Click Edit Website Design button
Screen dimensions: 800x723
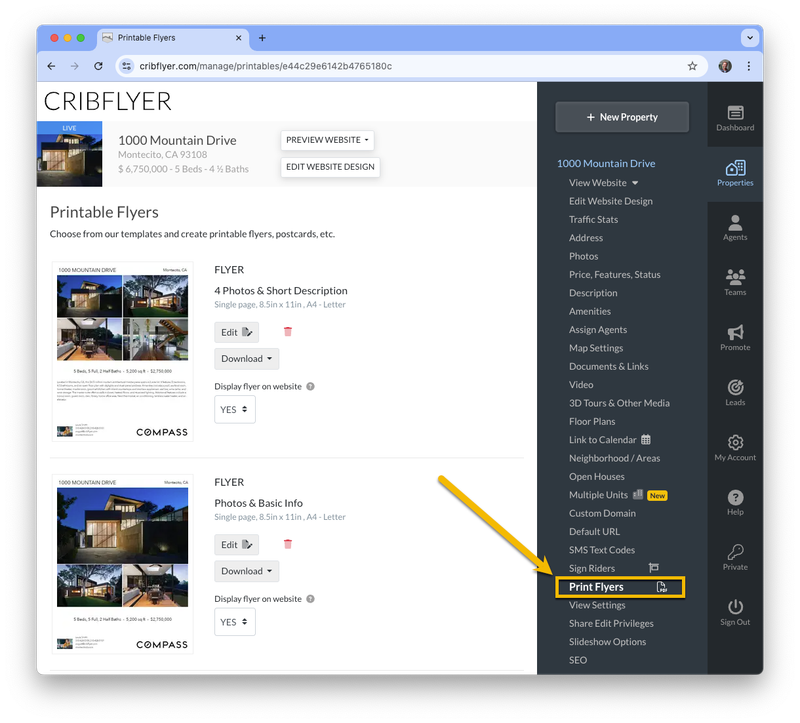[x=330, y=167]
